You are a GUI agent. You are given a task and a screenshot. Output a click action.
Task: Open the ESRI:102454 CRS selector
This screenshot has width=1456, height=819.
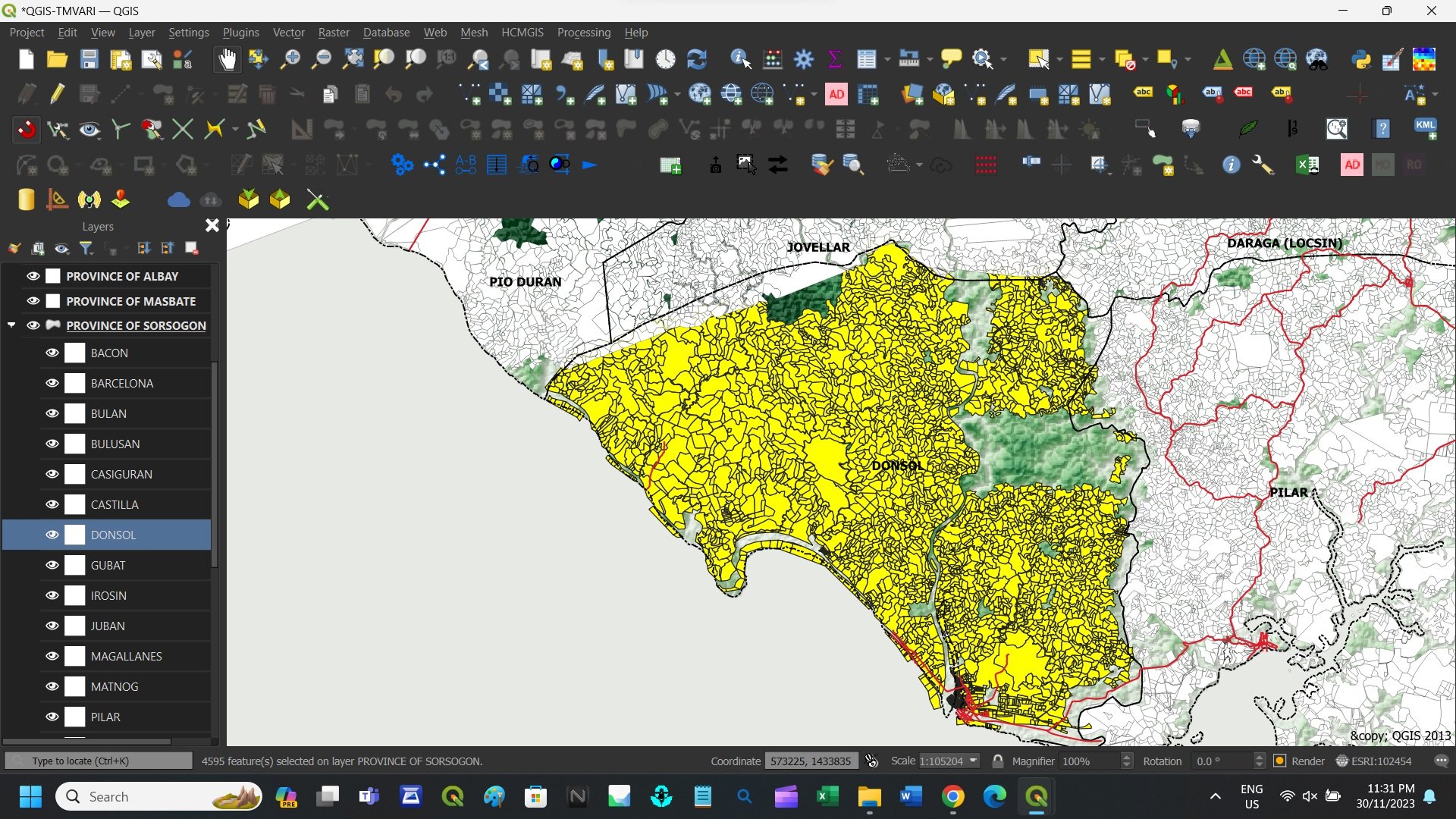pyautogui.click(x=1374, y=761)
